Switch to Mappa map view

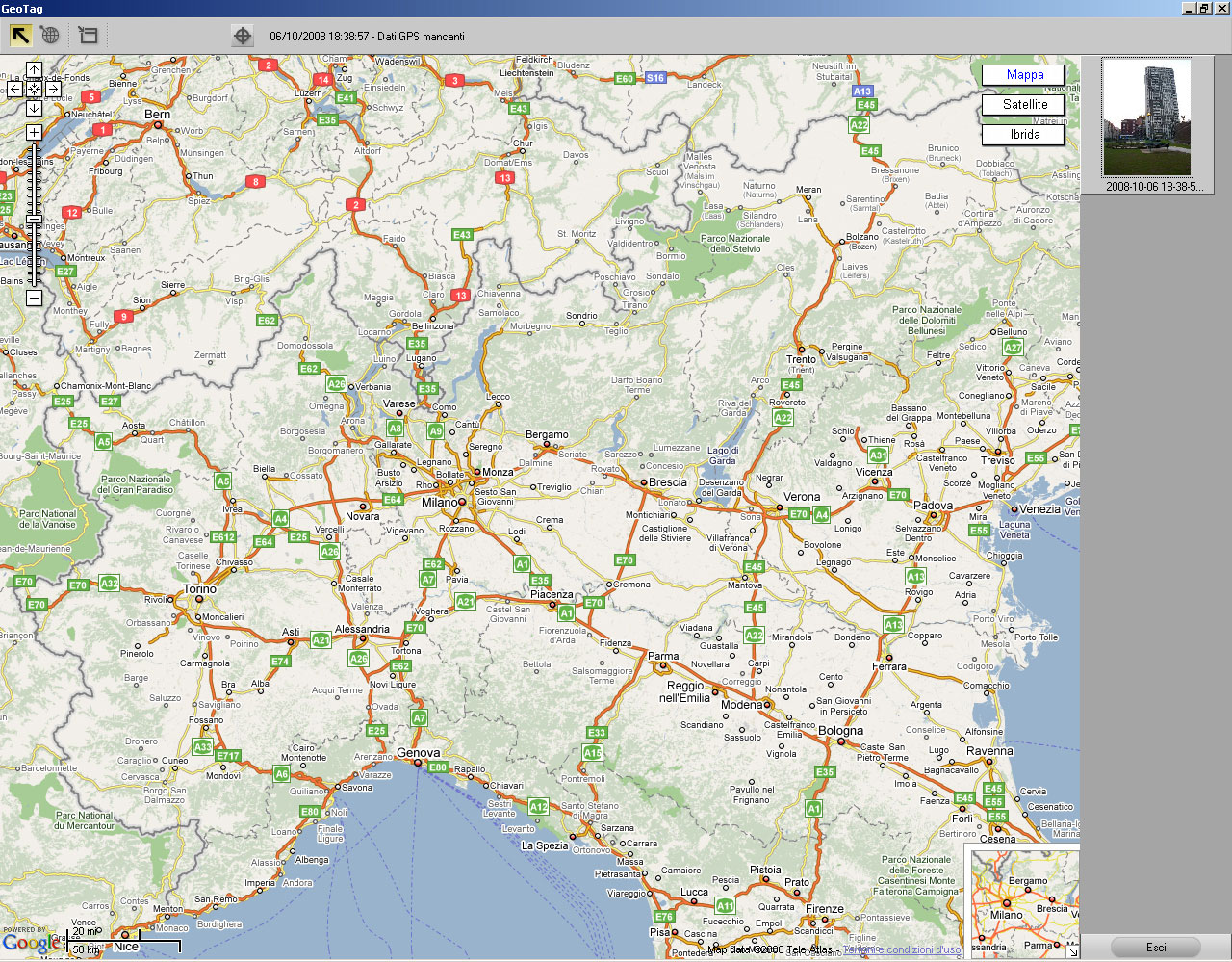tap(1024, 75)
